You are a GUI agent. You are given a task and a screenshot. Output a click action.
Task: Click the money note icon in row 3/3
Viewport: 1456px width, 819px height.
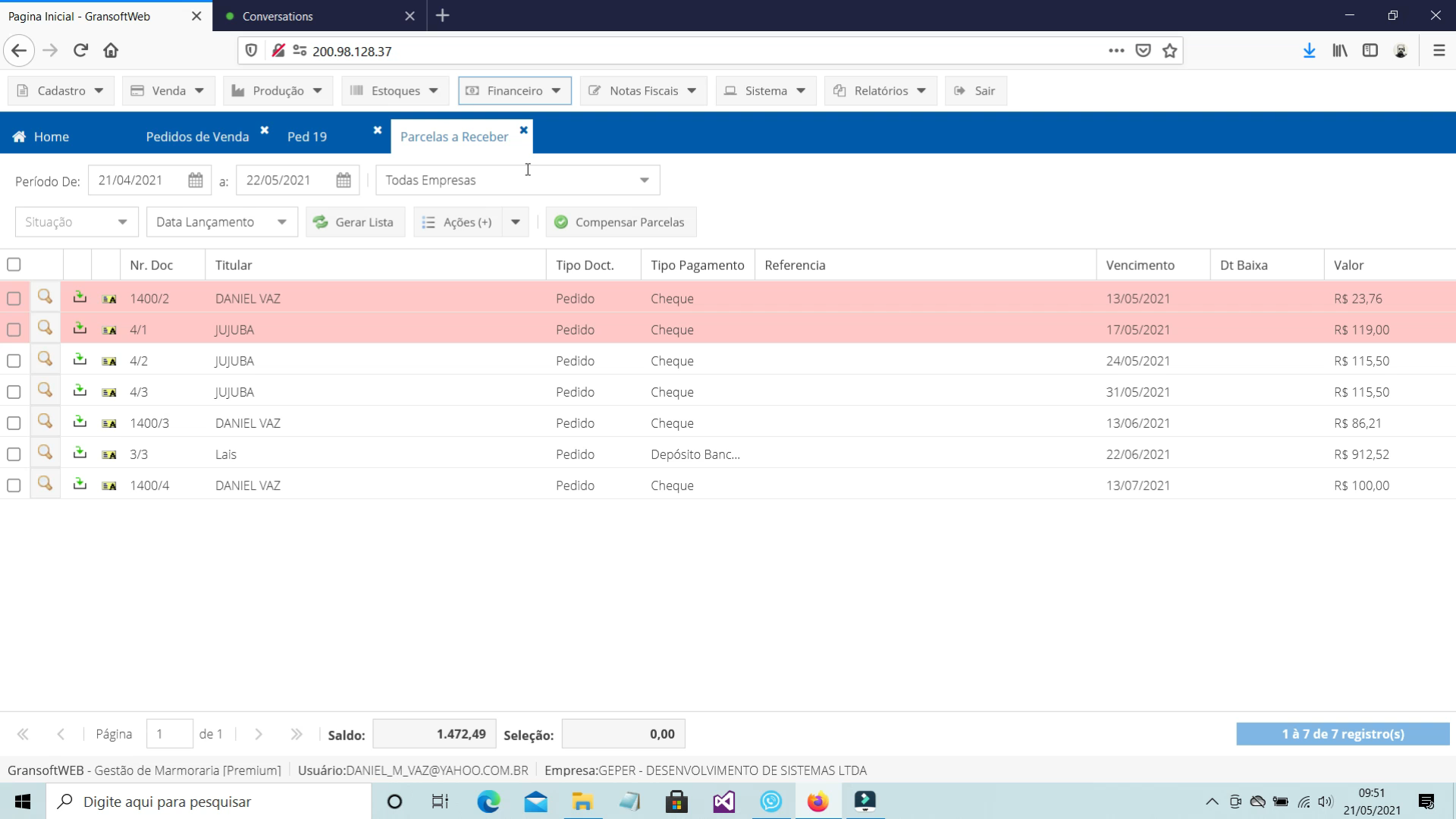[x=109, y=454]
